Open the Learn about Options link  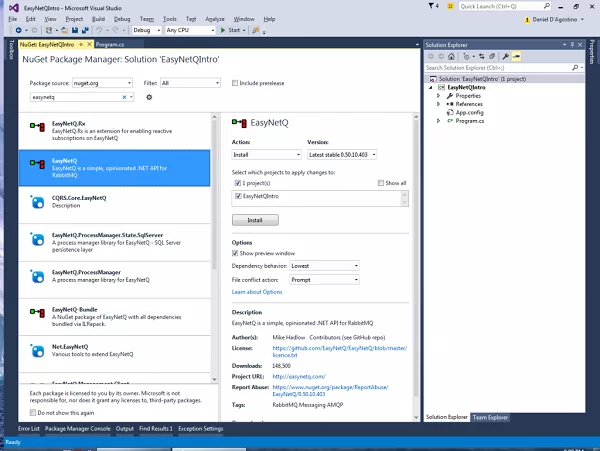pos(258,291)
